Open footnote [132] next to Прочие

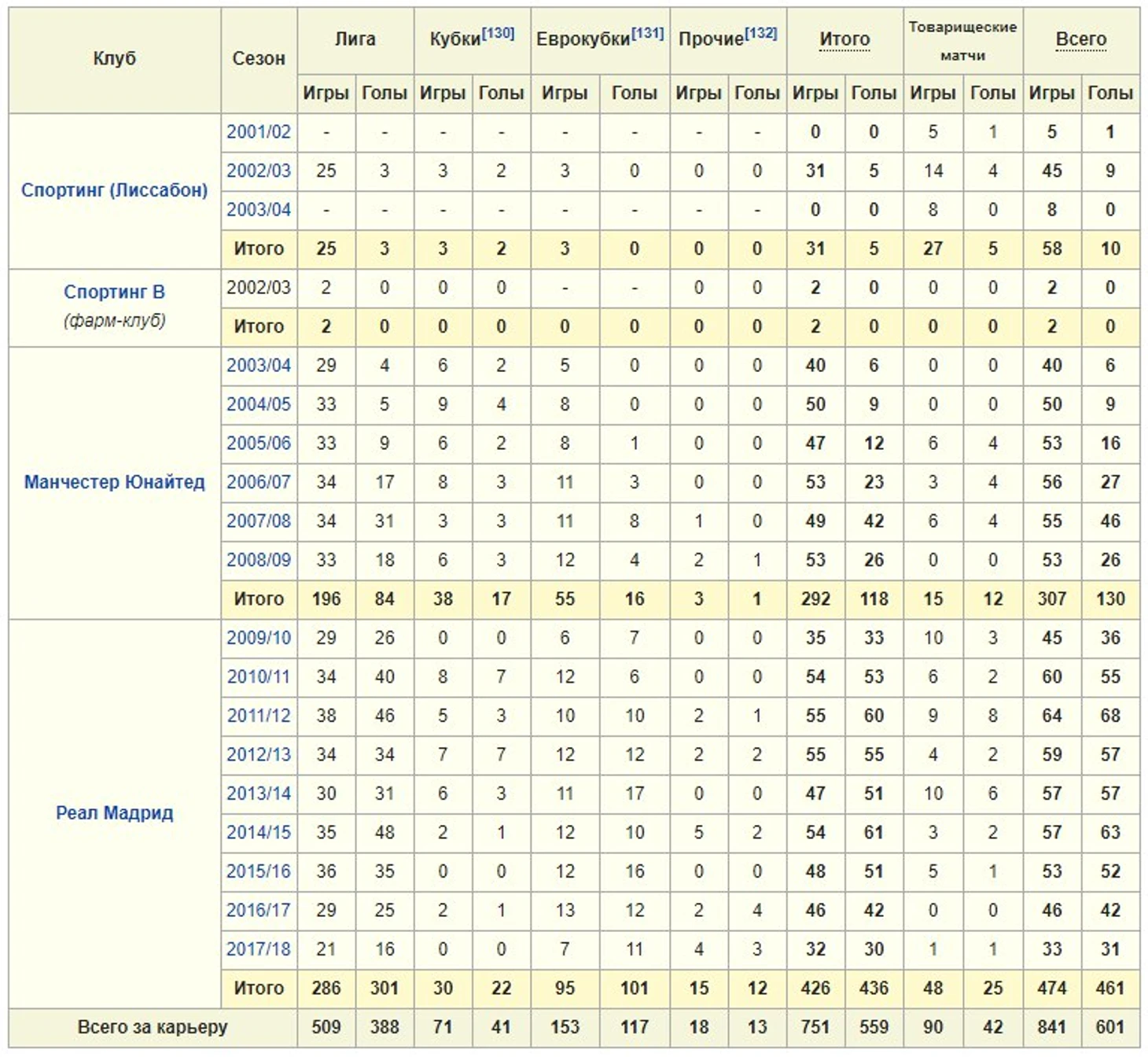760,33
